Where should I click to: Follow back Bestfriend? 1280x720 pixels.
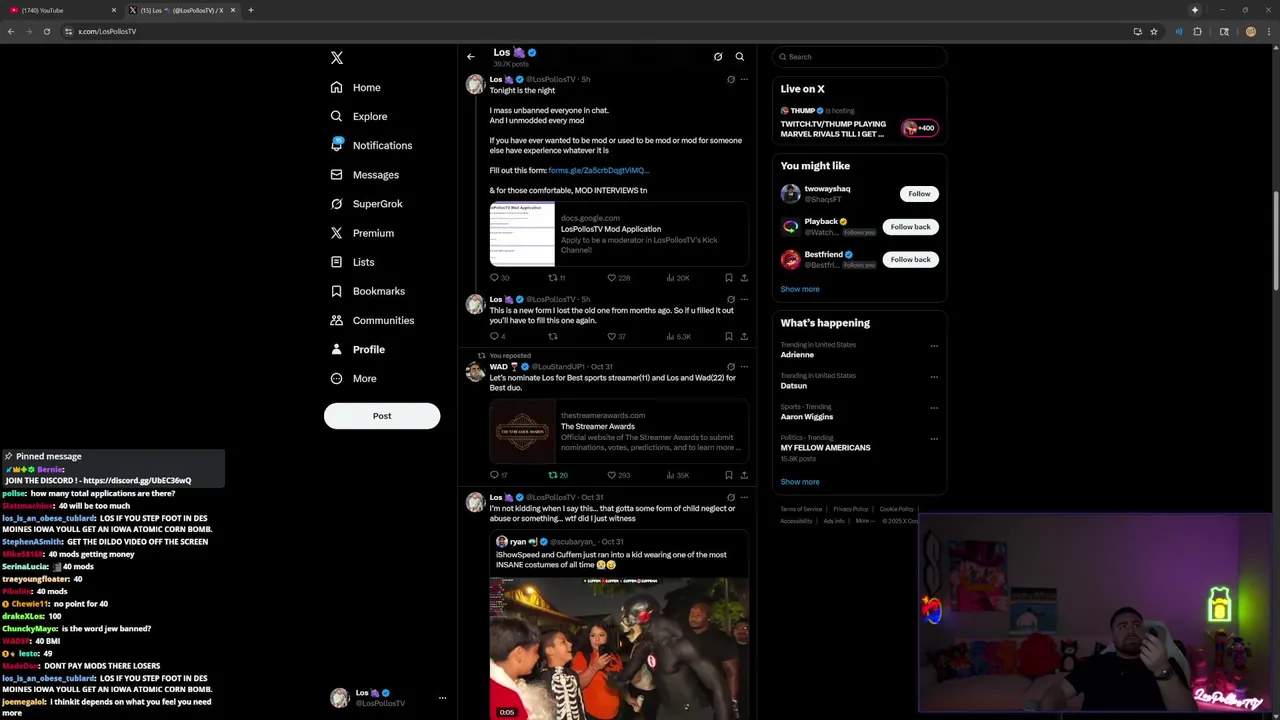(x=910, y=260)
